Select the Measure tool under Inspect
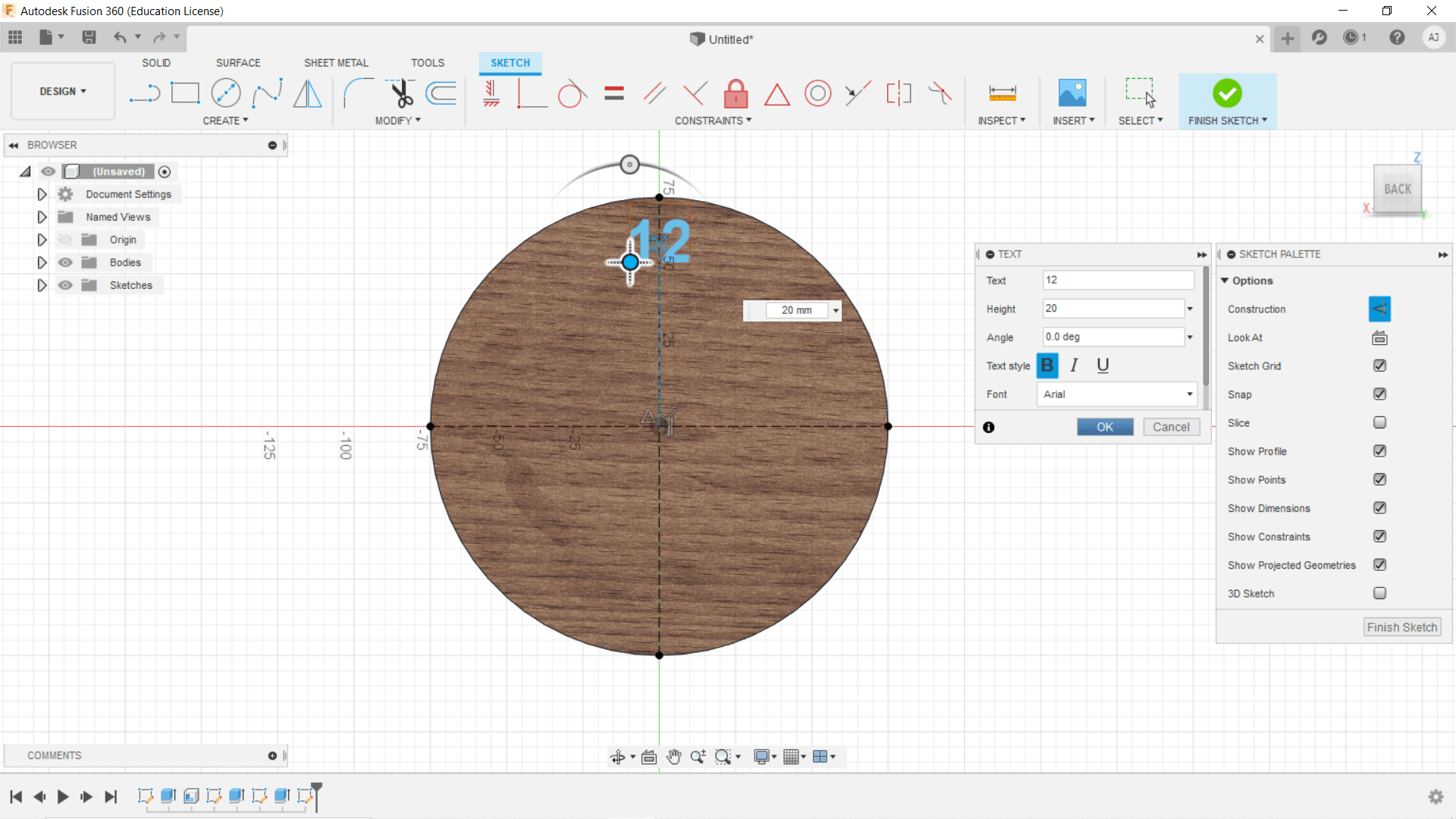The image size is (1456, 819). pyautogui.click(x=1002, y=93)
